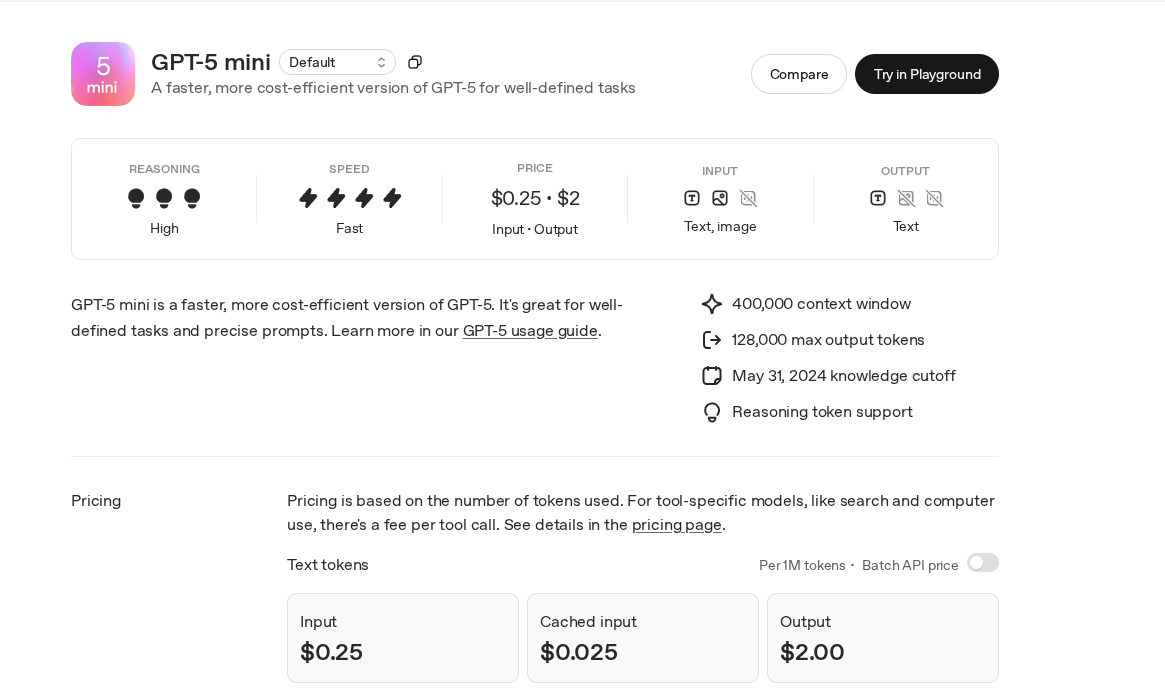This screenshot has height=691, width=1165.
Task: Click the unsupported image output icon
Action: tap(906, 198)
